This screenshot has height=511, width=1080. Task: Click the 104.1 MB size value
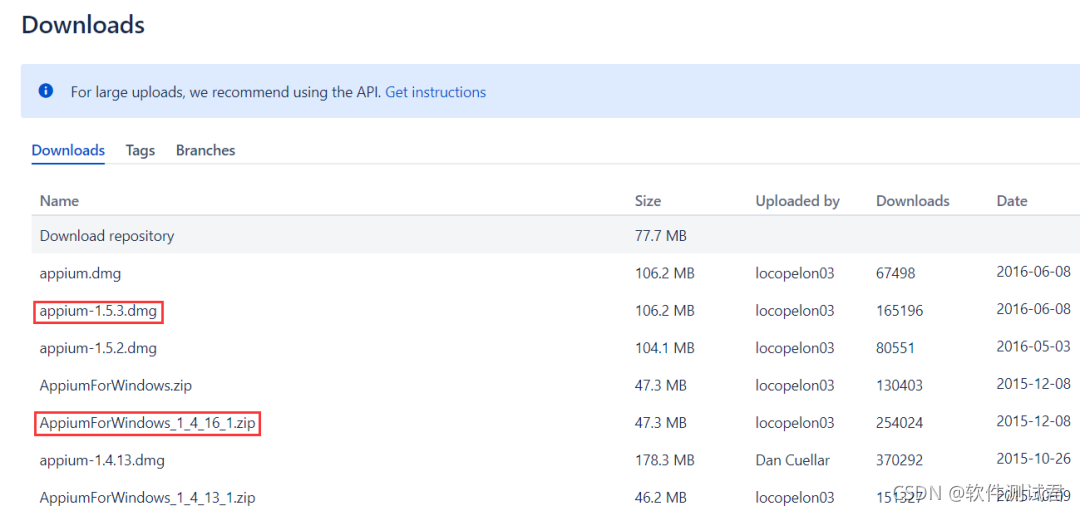(664, 348)
